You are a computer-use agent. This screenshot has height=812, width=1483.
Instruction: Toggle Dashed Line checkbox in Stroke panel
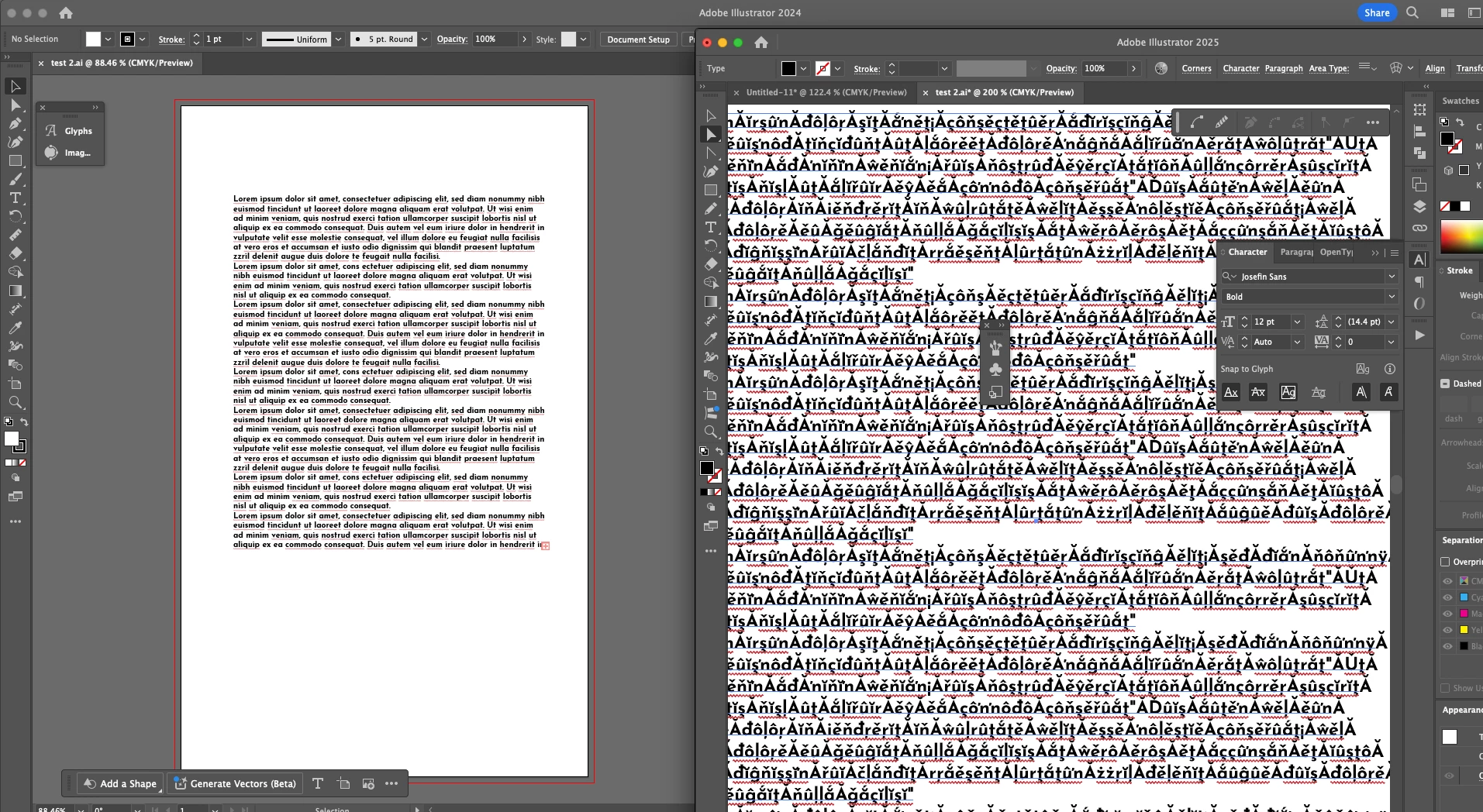coord(1445,384)
